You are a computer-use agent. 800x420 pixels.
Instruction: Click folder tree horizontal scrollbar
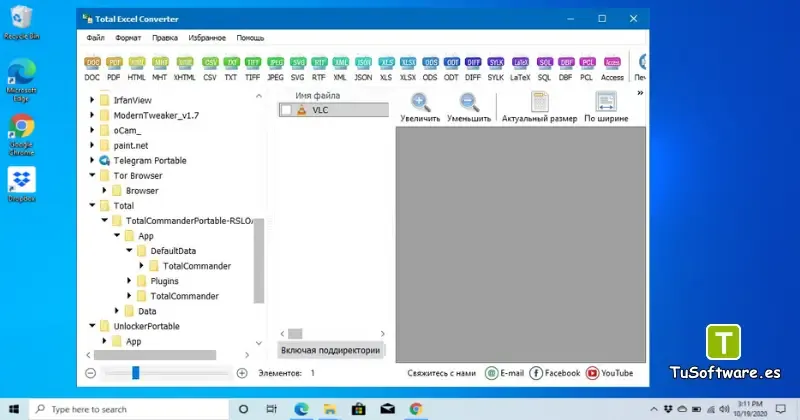[x=155, y=355]
